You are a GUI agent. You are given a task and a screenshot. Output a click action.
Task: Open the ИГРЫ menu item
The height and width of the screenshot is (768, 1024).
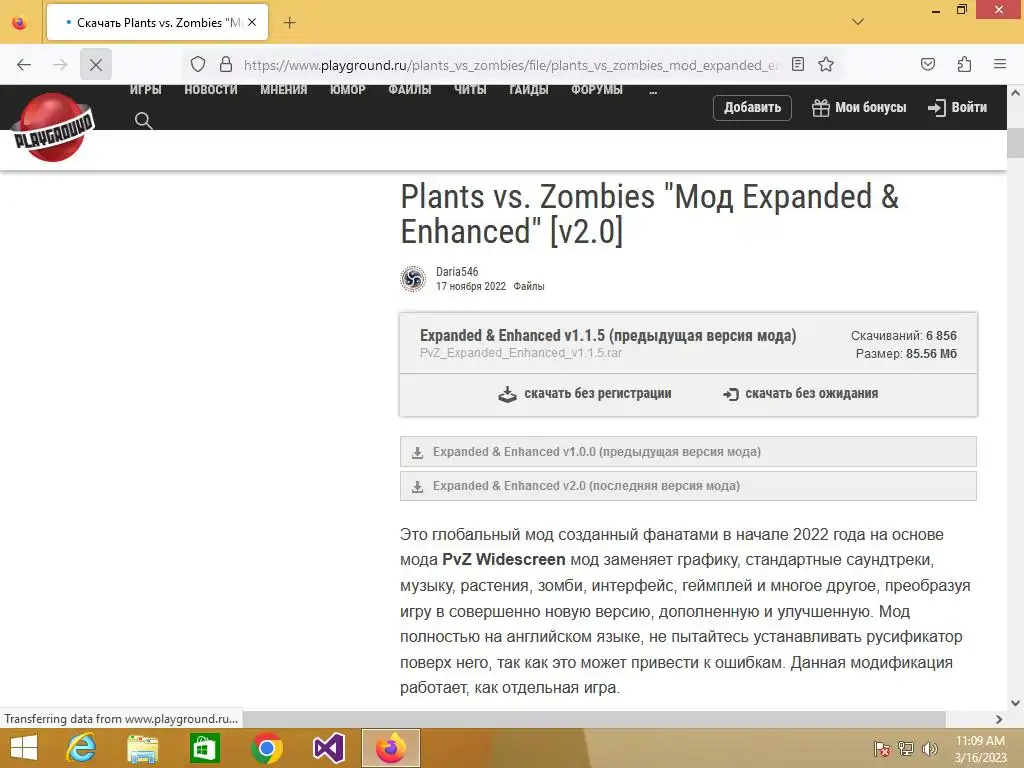145,90
